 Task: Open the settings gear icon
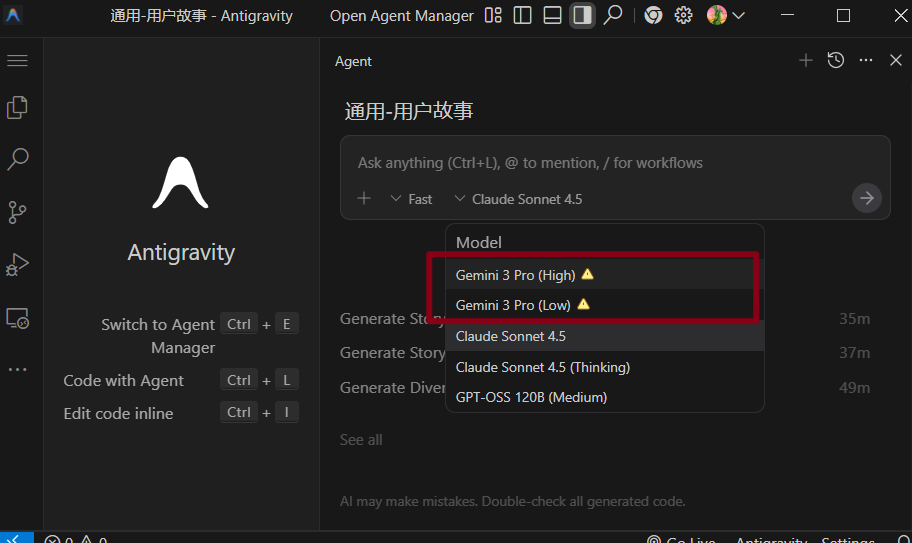tap(683, 15)
